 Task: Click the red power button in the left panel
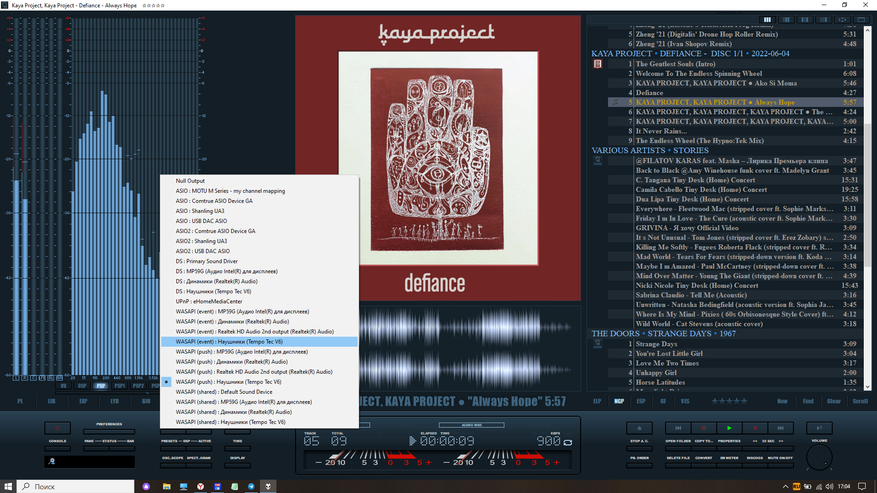pos(57,428)
